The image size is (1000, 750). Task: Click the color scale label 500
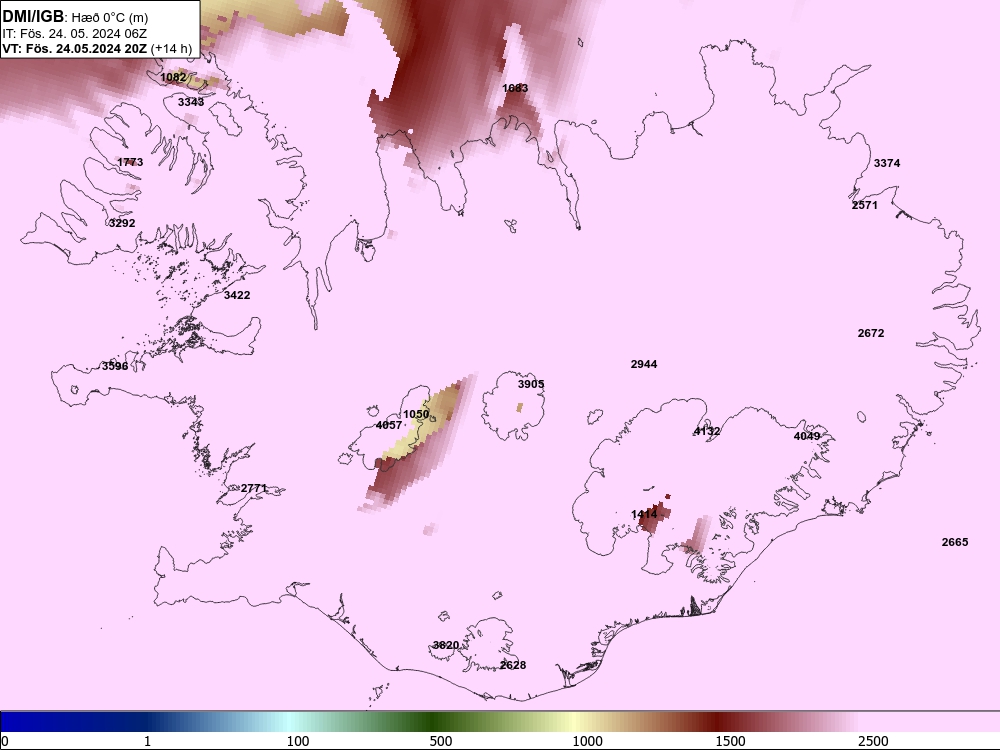tap(441, 742)
